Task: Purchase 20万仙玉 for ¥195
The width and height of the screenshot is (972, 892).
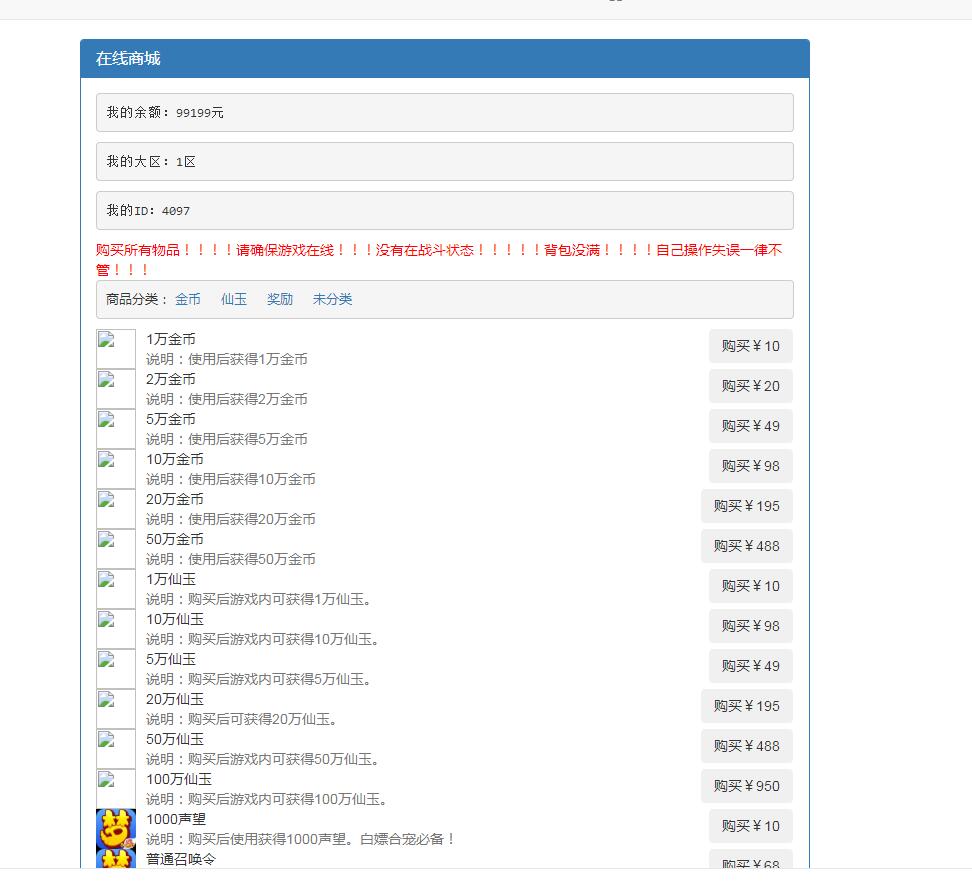Action: point(746,706)
